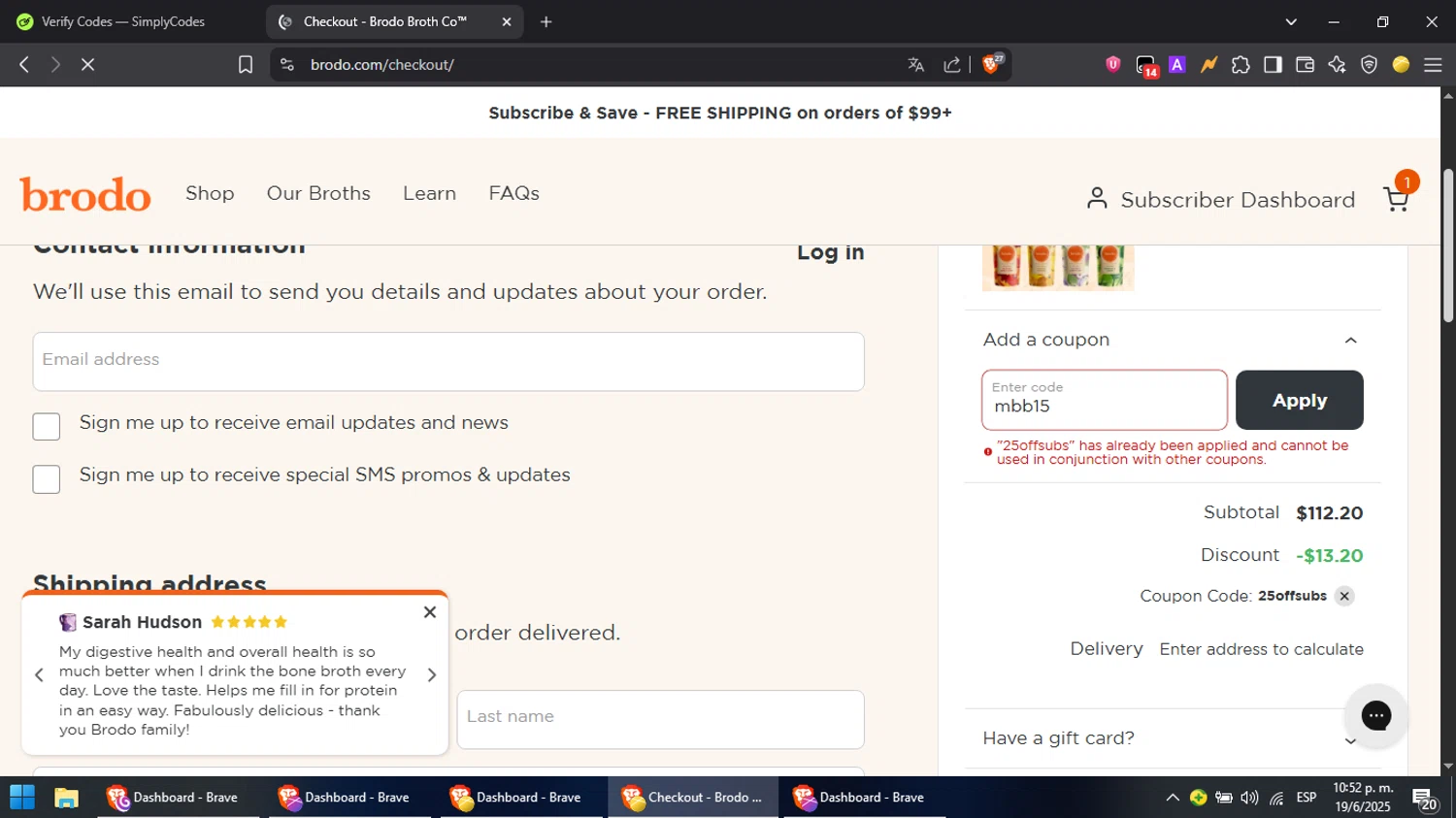Click the -$13.20 discount value
The width and height of the screenshot is (1456, 818).
1329,555
